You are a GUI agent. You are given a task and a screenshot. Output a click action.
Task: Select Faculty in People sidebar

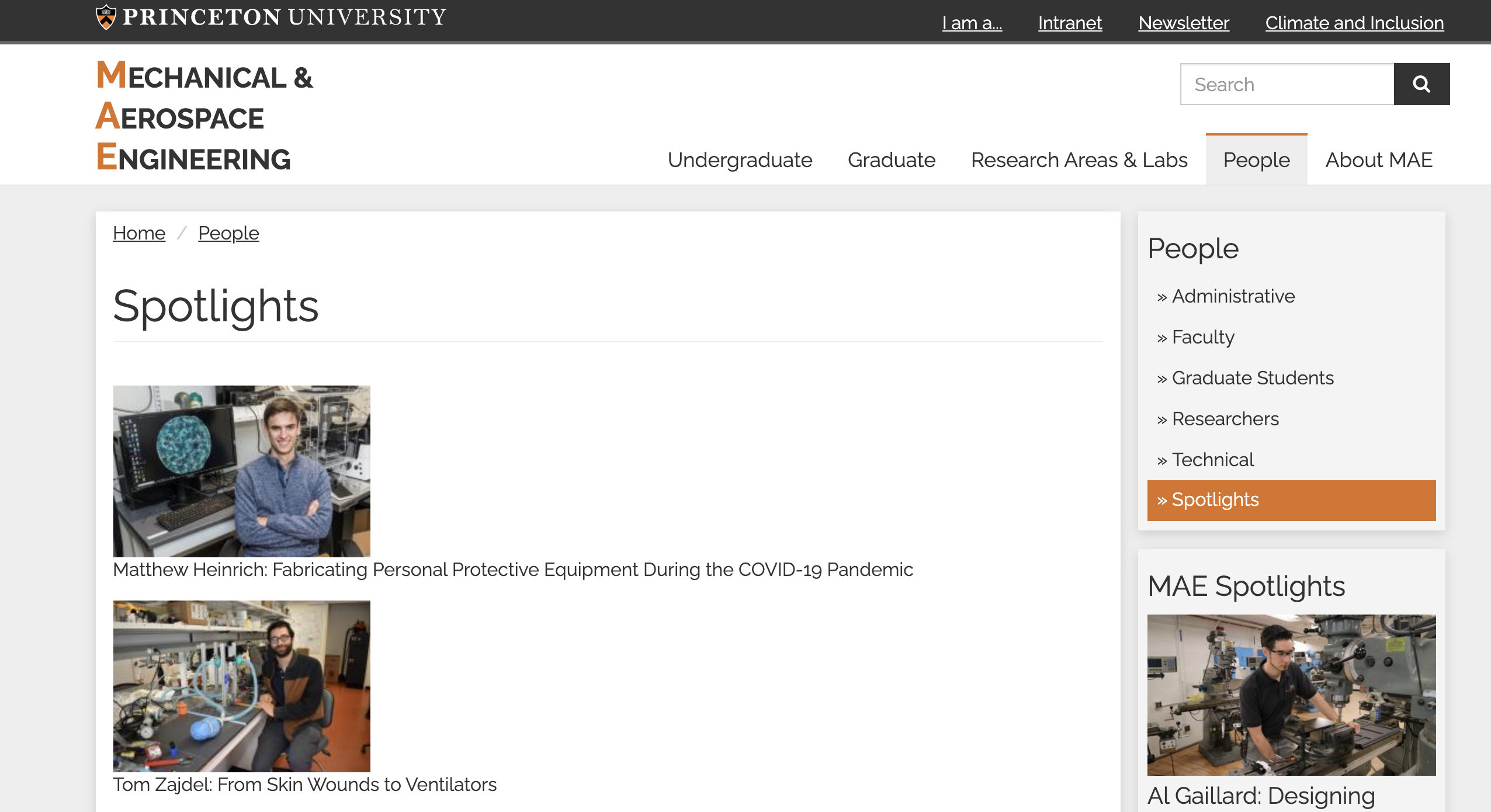[1203, 337]
